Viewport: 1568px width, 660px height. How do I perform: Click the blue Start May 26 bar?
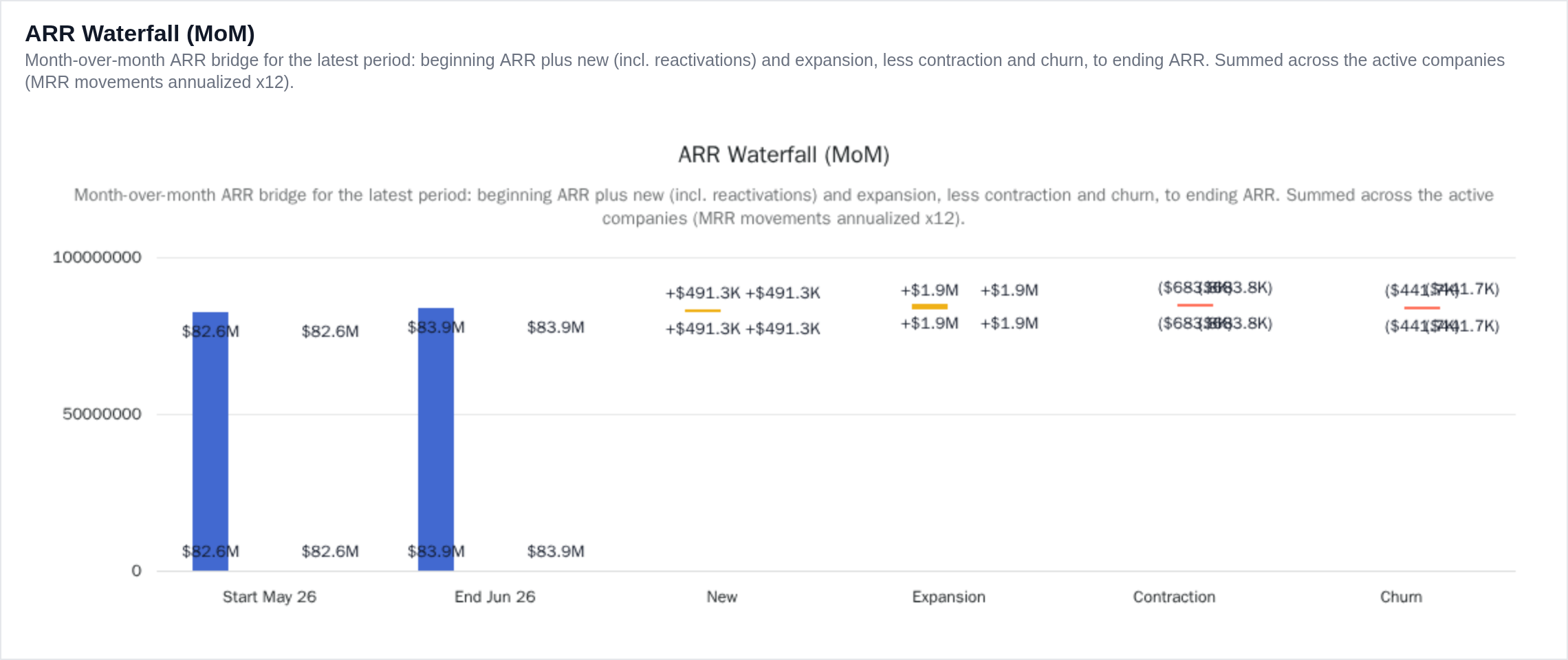tap(210, 441)
